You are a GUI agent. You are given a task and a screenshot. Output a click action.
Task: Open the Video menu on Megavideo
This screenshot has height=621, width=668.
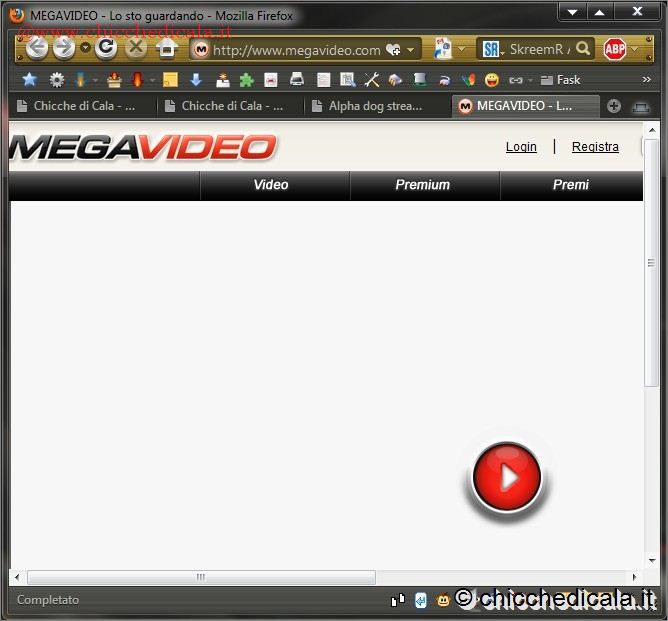(x=271, y=185)
